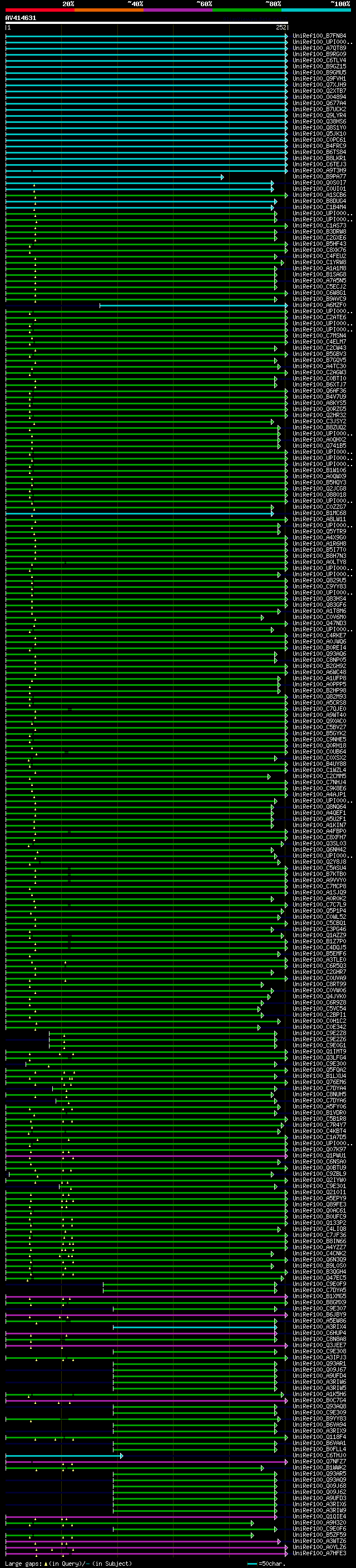Click the shorter cyan bar for UniRef100_B9PA77
This screenshot has height=1568, width=356.
pos(115,177)
